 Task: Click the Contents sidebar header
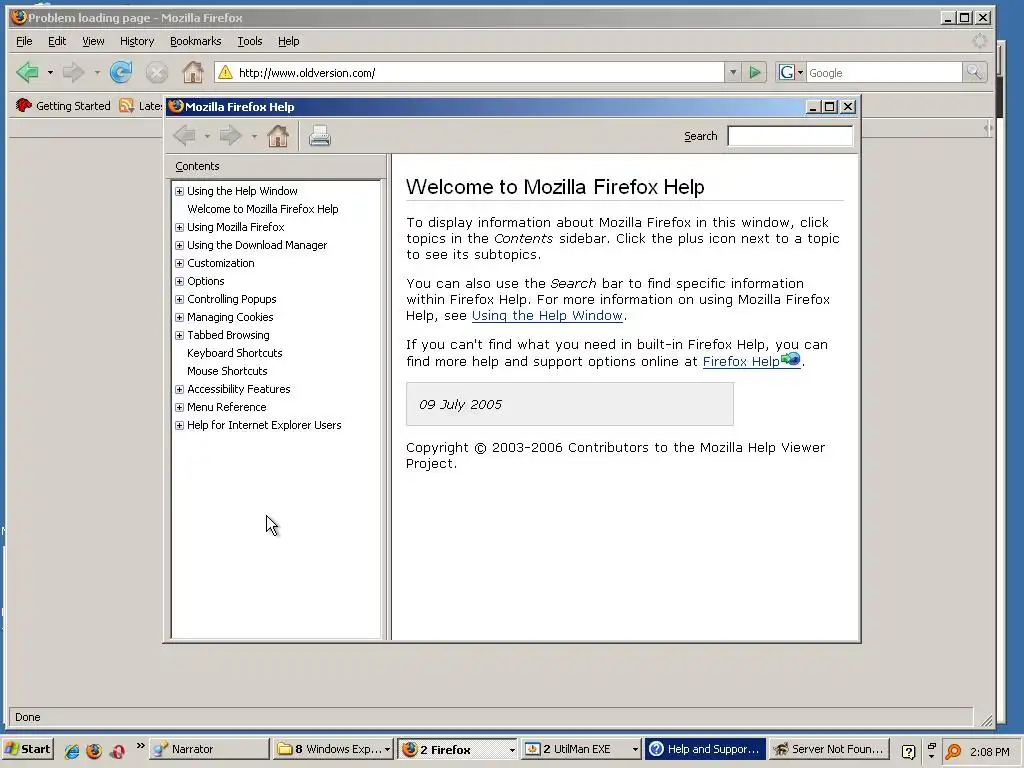coord(276,167)
